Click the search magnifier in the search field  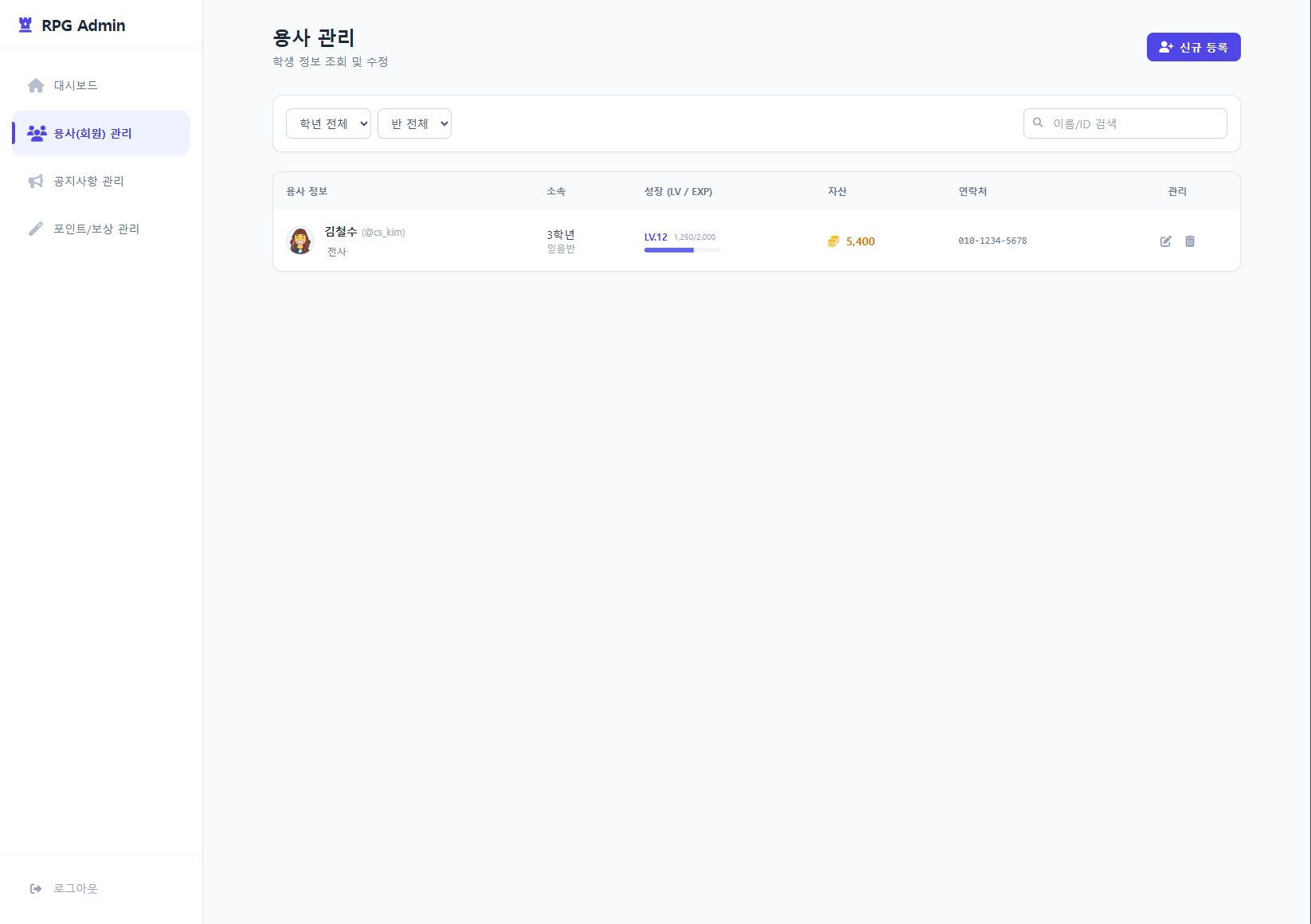(x=1038, y=123)
